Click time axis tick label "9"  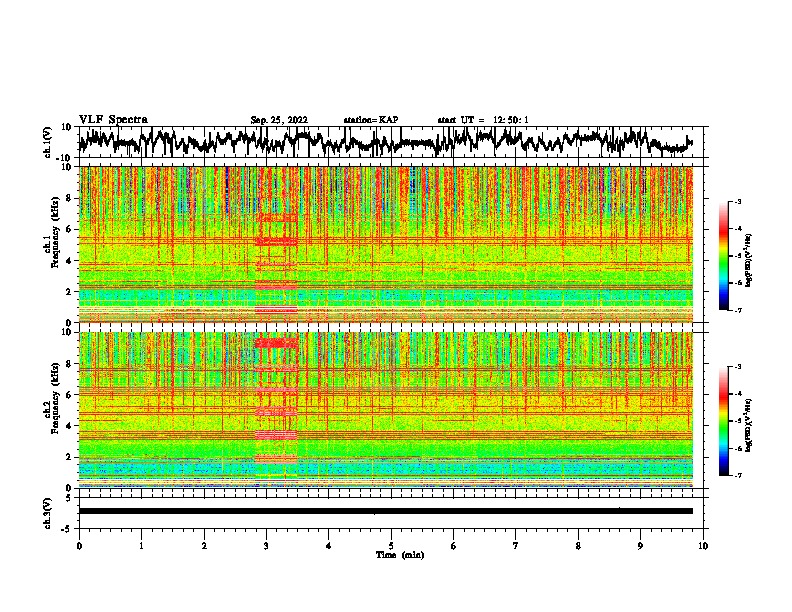(x=640, y=546)
